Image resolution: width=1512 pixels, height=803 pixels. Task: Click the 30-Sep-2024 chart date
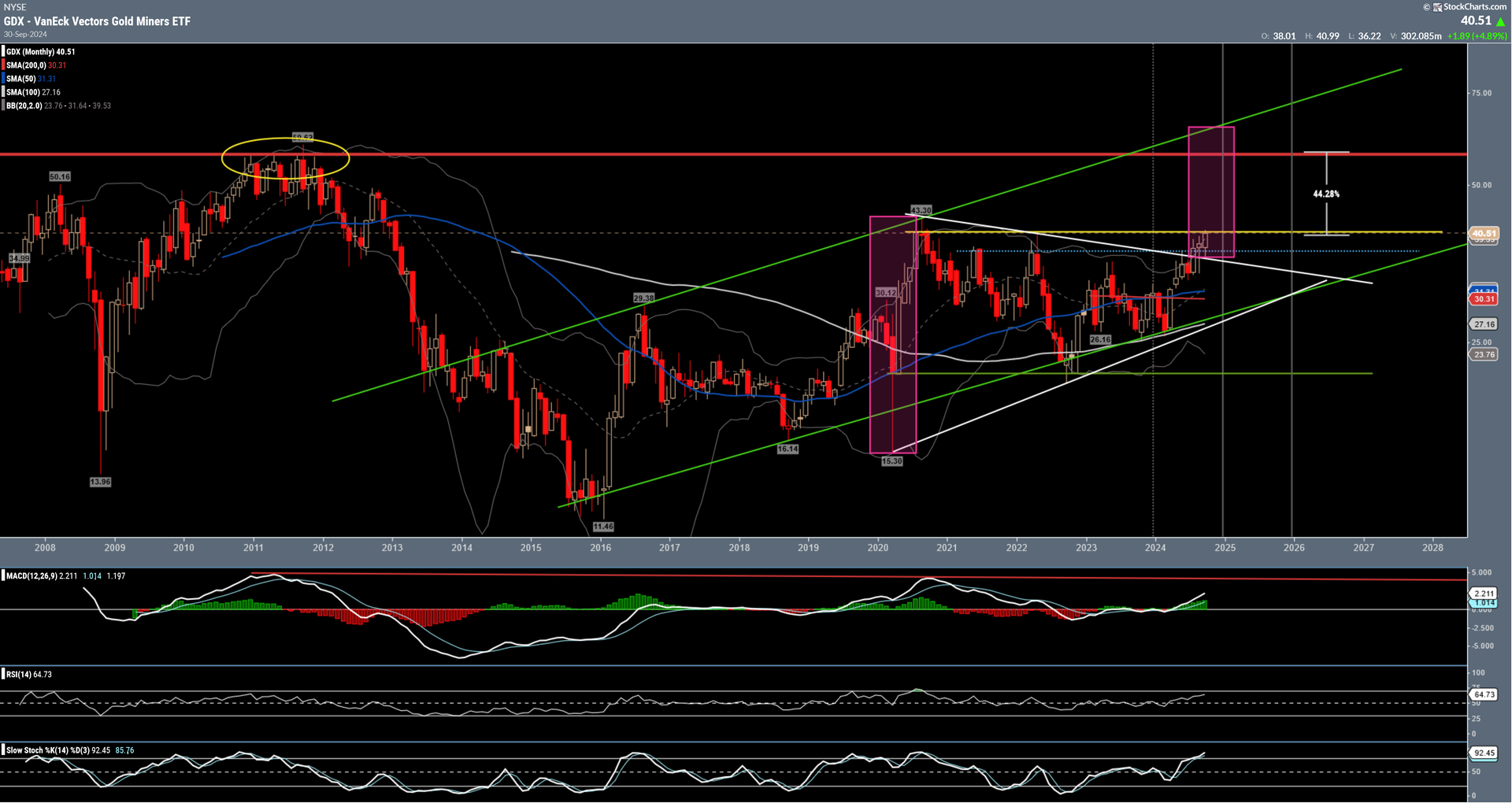coord(25,35)
